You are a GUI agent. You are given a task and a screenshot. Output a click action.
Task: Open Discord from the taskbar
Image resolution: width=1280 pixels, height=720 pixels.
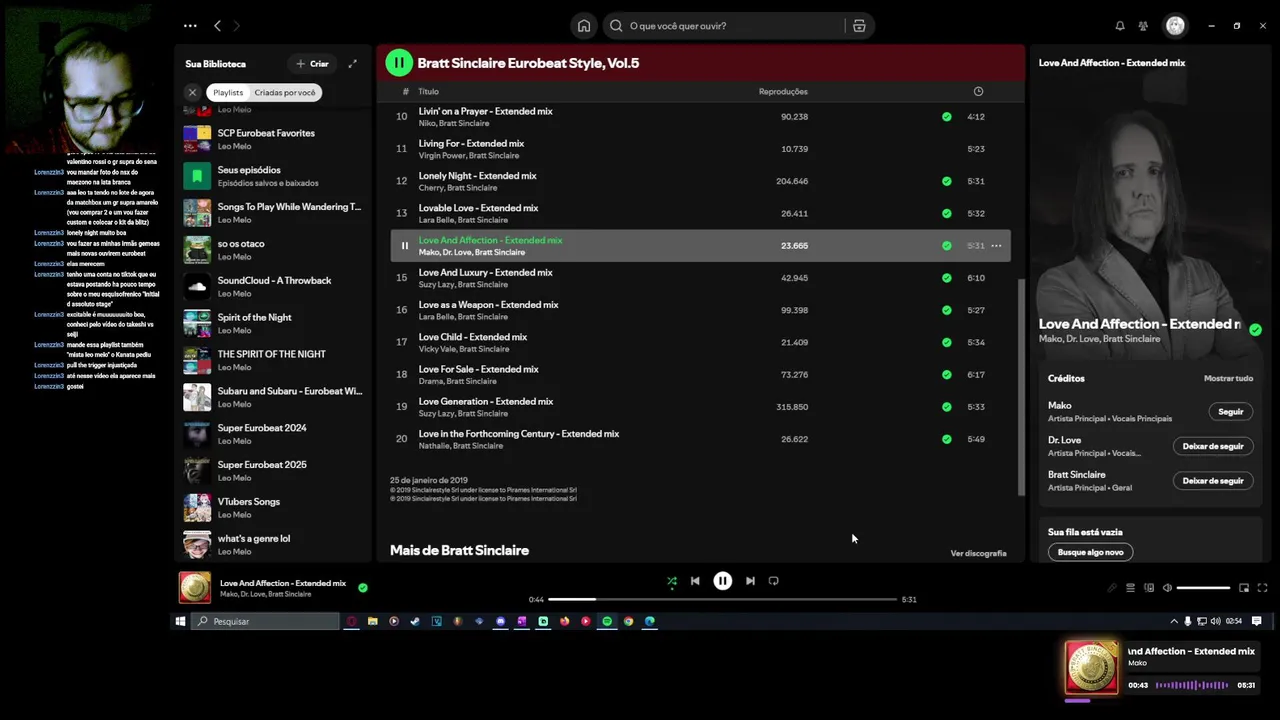click(x=500, y=621)
